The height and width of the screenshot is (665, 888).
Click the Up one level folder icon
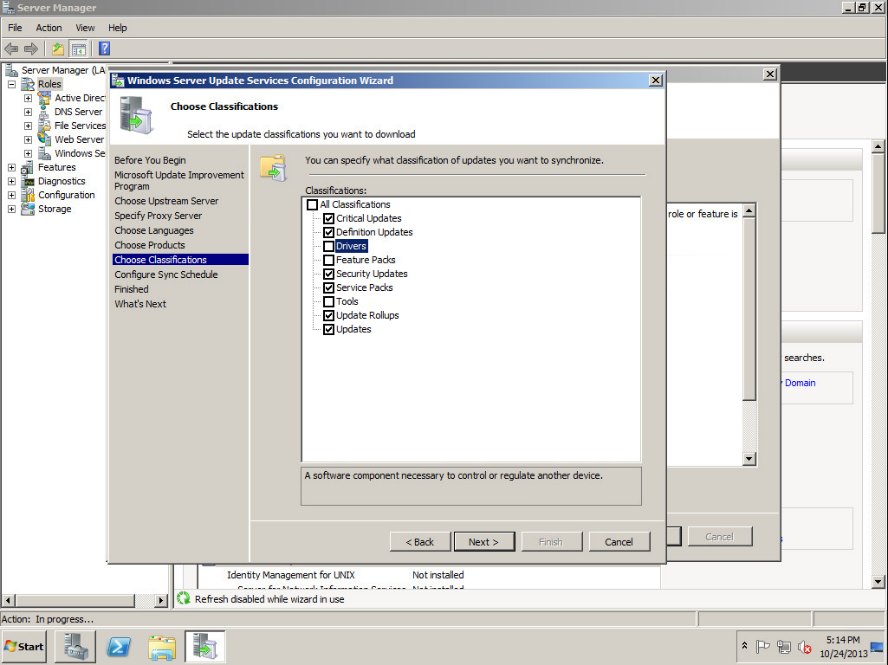coord(58,49)
